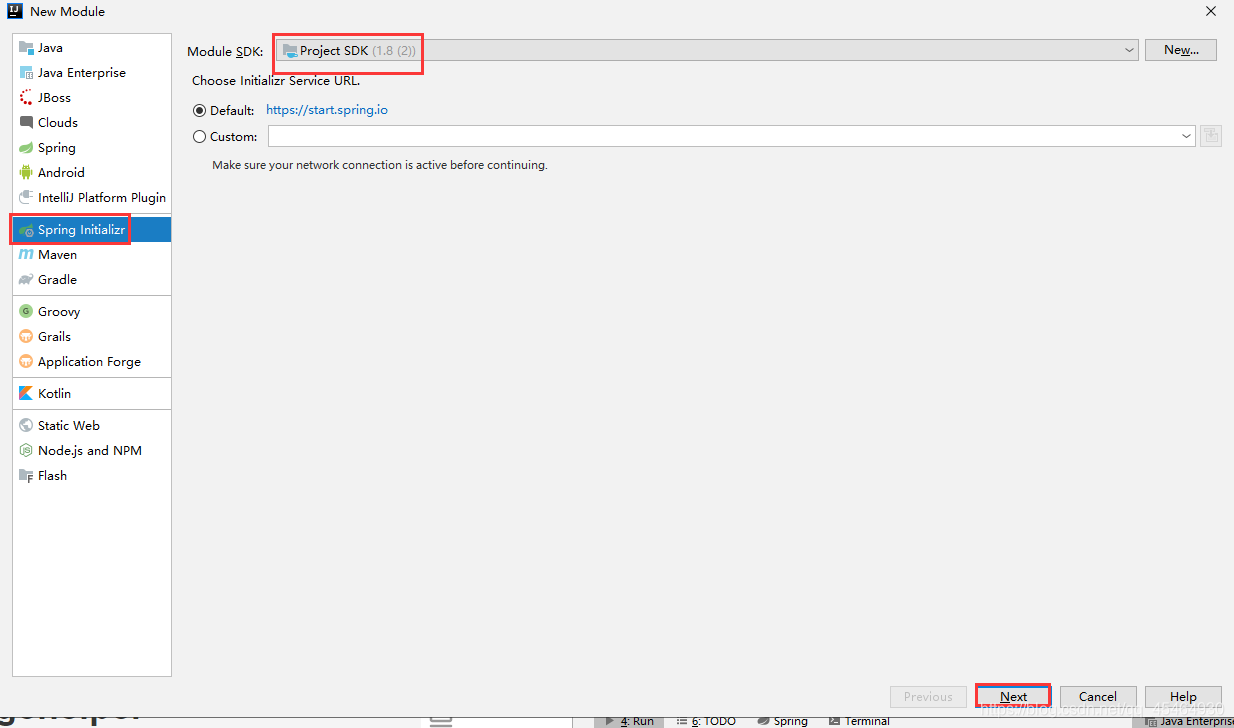The image size is (1234, 728).
Task: Choose Static Web entry
Action: 92,426
